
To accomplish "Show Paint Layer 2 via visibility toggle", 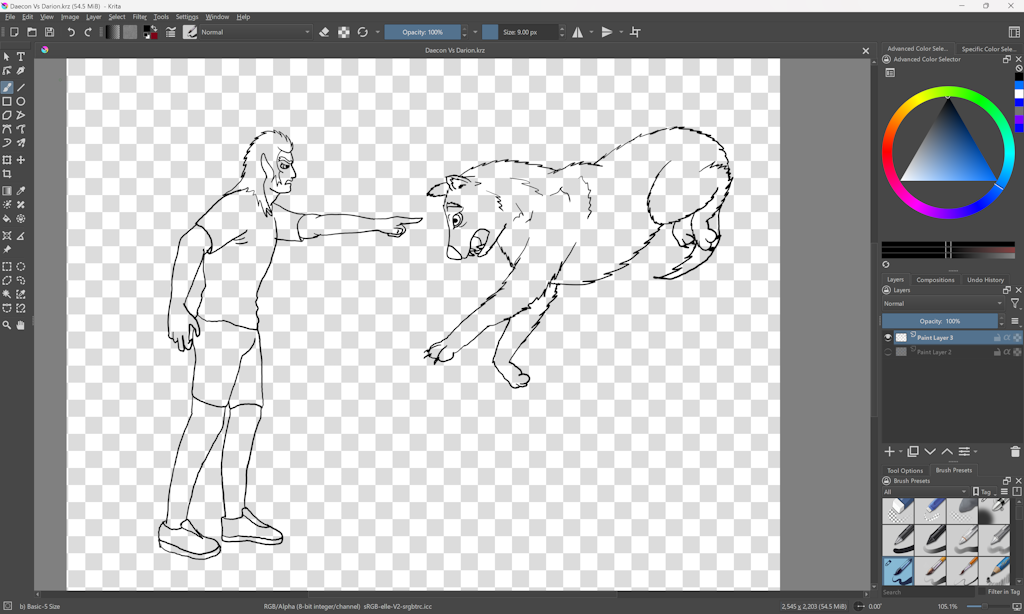I will point(888,352).
